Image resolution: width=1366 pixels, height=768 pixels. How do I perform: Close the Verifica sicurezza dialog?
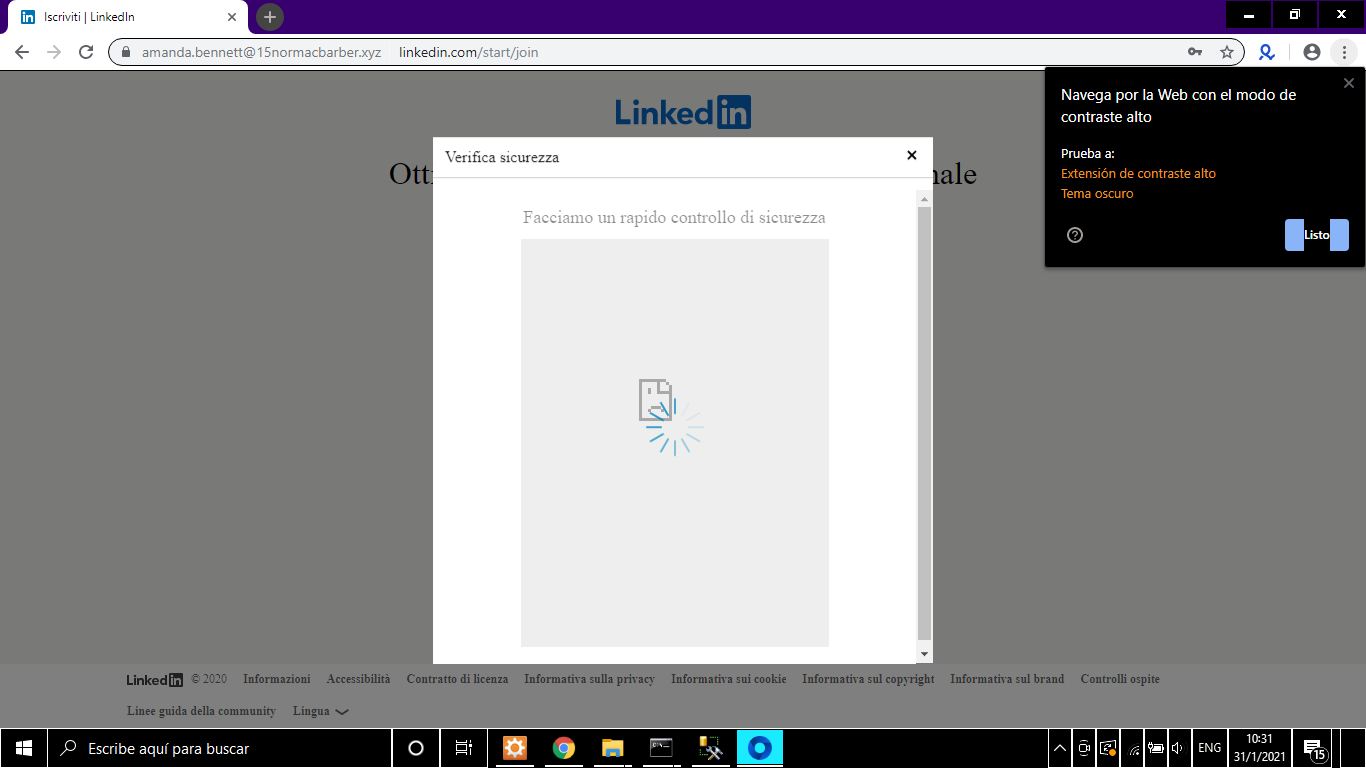pos(911,155)
